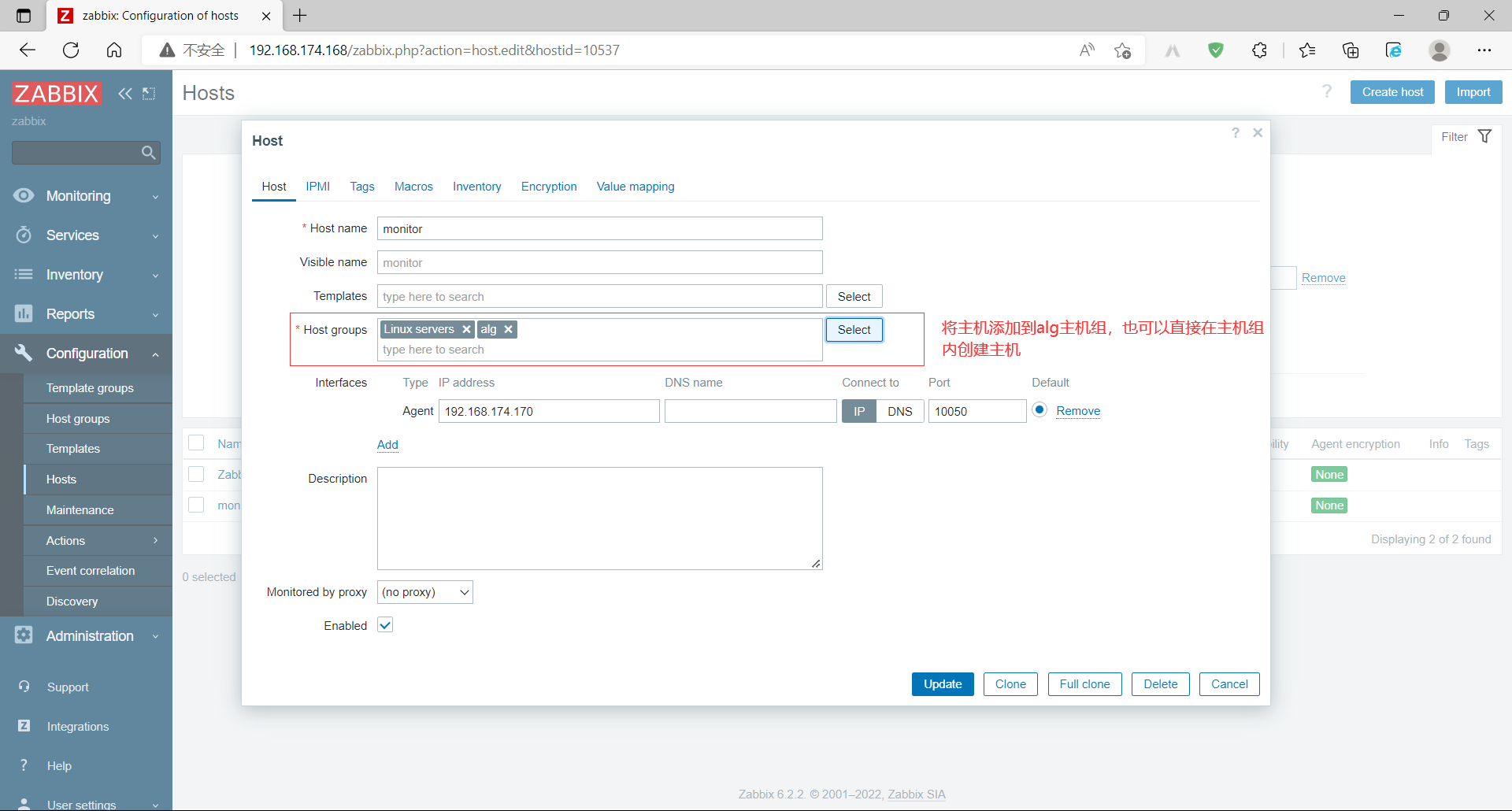Toggle the Enabled checkbox
This screenshot has height=811, width=1512.
[x=385, y=625]
